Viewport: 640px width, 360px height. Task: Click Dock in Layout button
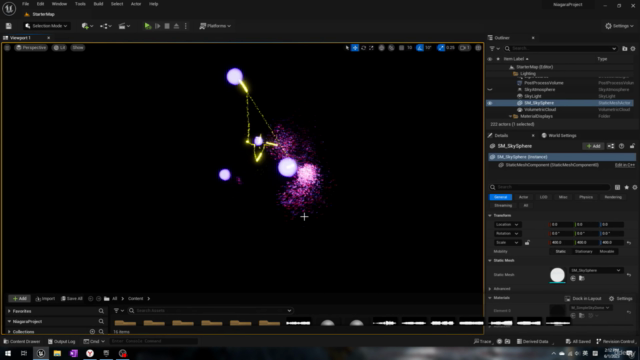[584, 299]
